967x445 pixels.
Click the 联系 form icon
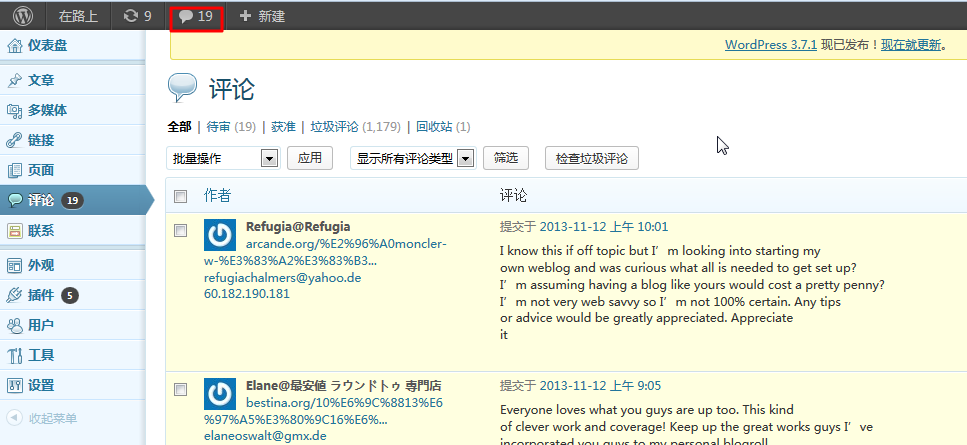14,231
